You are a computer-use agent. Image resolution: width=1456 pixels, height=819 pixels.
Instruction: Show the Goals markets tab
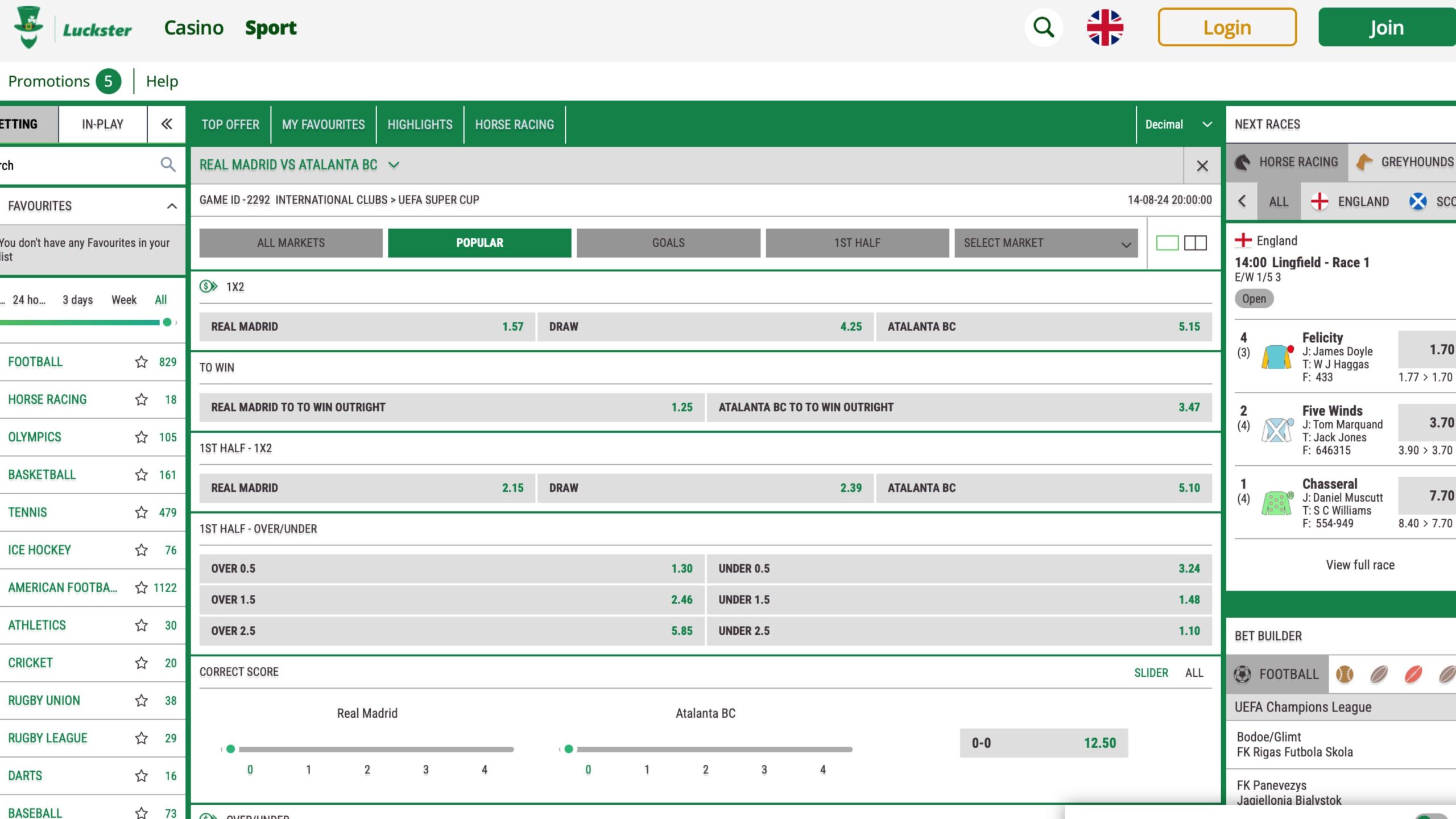668,243
